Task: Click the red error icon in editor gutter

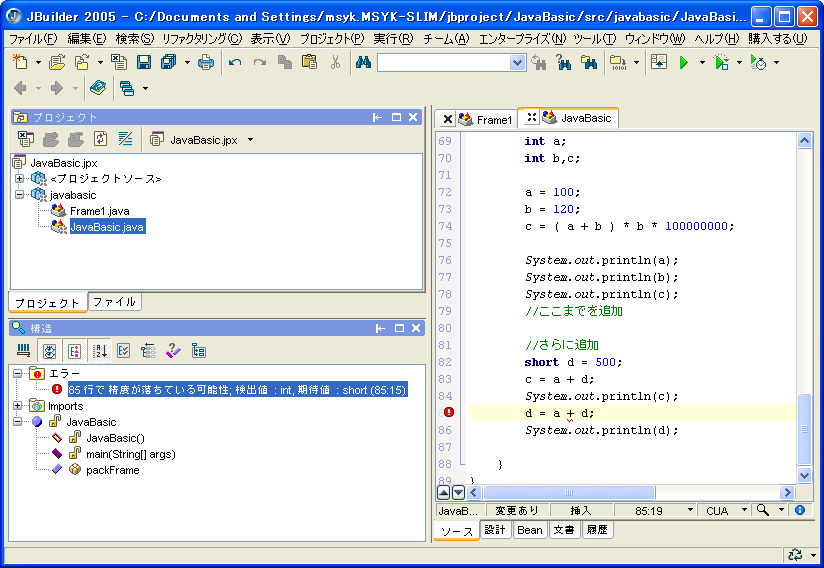Action: click(x=449, y=412)
